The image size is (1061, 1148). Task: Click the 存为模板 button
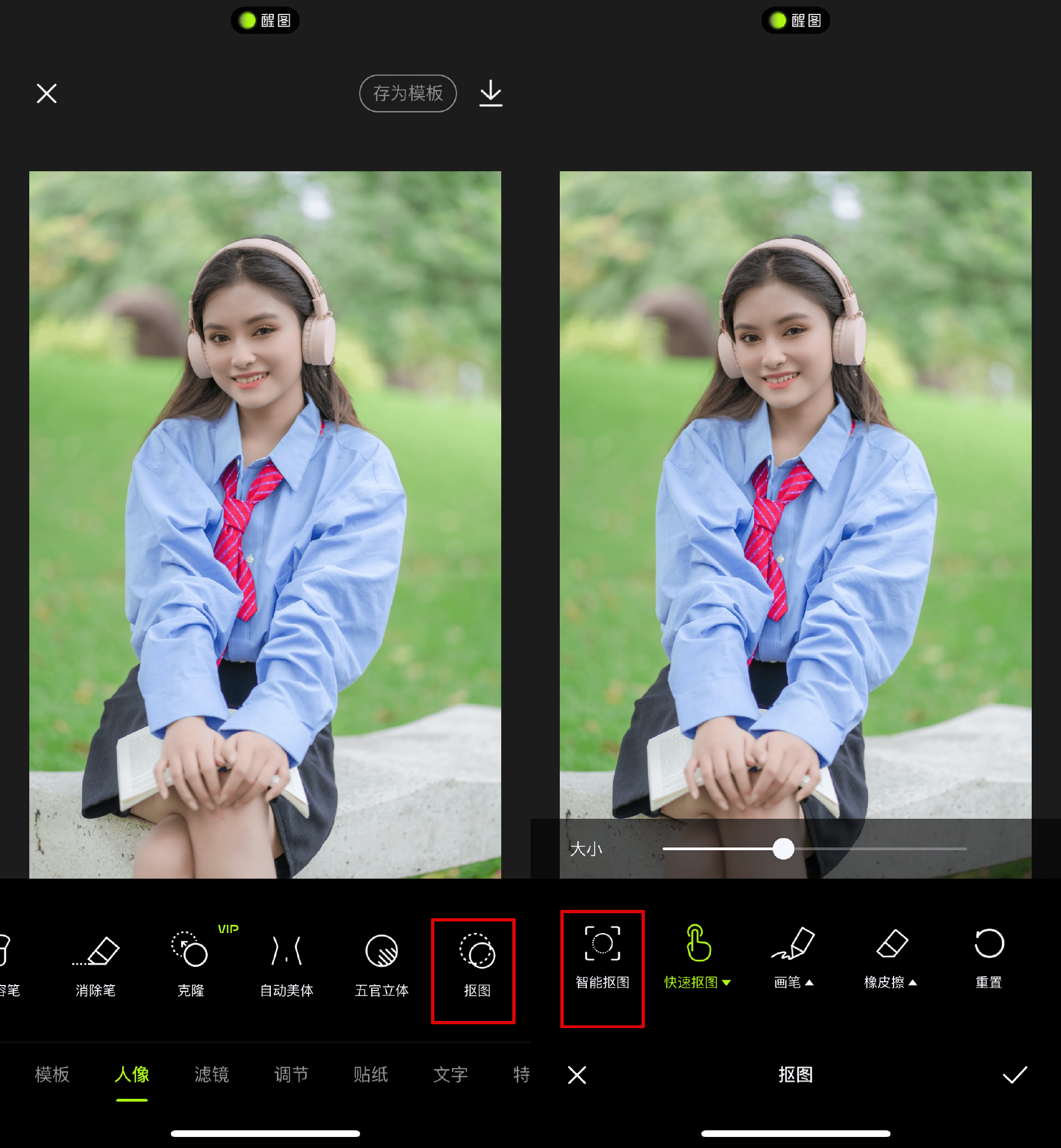tap(408, 93)
